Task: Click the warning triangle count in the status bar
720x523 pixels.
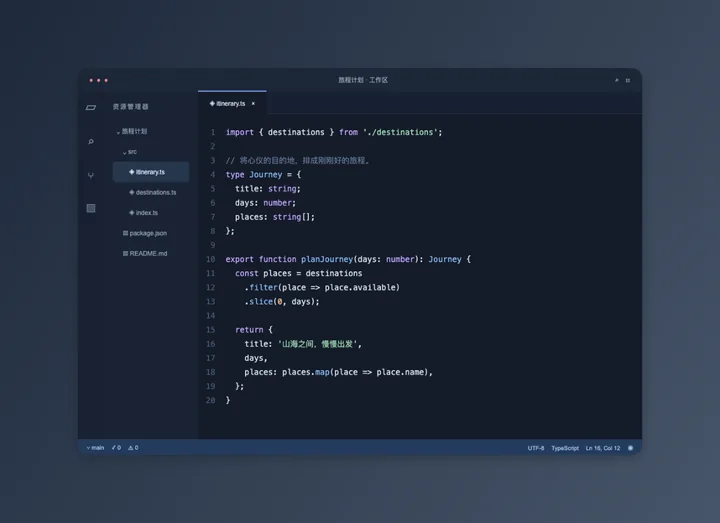Action: point(133,448)
